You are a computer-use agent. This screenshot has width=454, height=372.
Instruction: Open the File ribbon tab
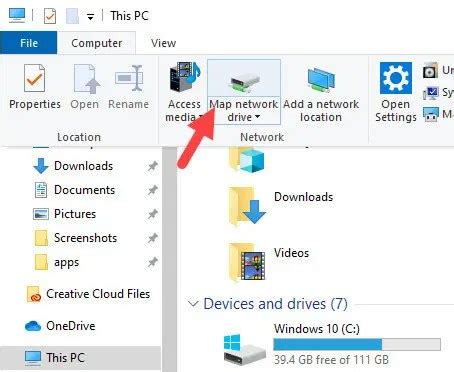pyautogui.click(x=29, y=43)
